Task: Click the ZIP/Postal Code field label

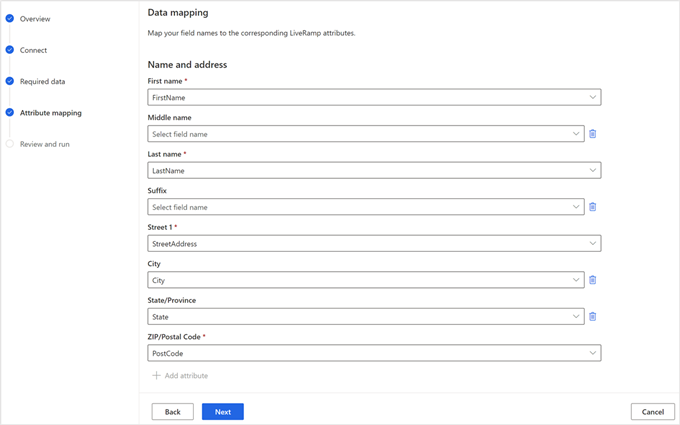Action: coord(174,337)
